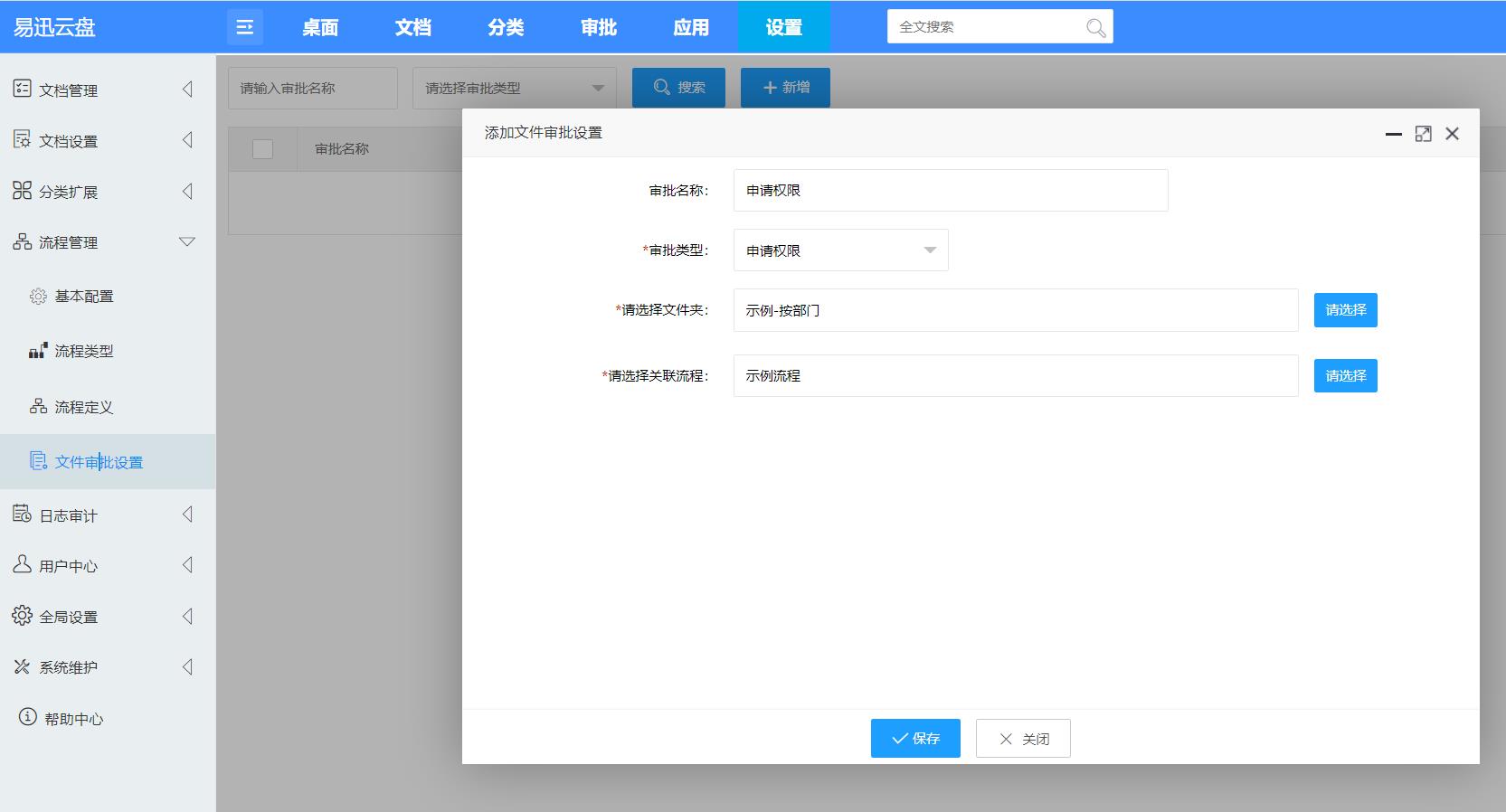Click the 全局设置 gear icon
The image size is (1506, 812).
coord(22,615)
